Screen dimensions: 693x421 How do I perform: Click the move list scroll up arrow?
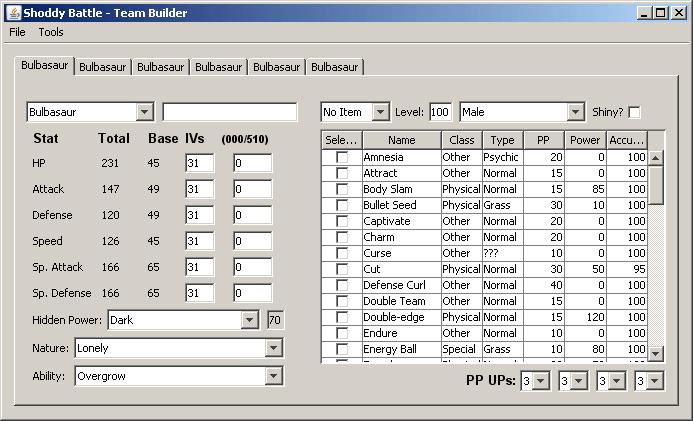[x=656, y=158]
